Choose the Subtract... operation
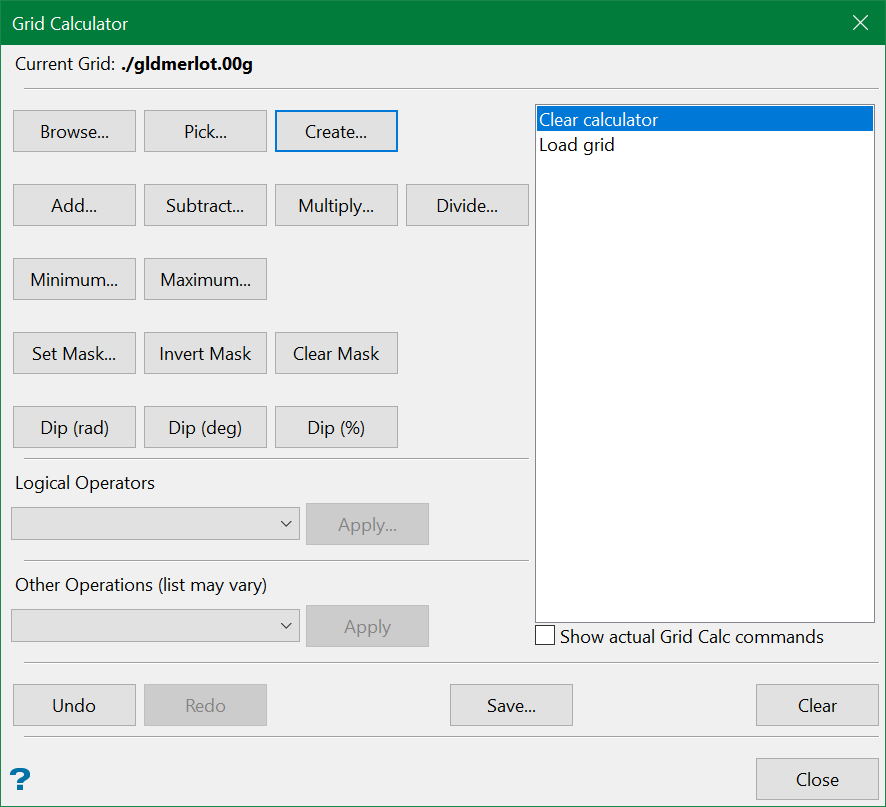Image resolution: width=886 pixels, height=807 pixels. [x=205, y=206]
